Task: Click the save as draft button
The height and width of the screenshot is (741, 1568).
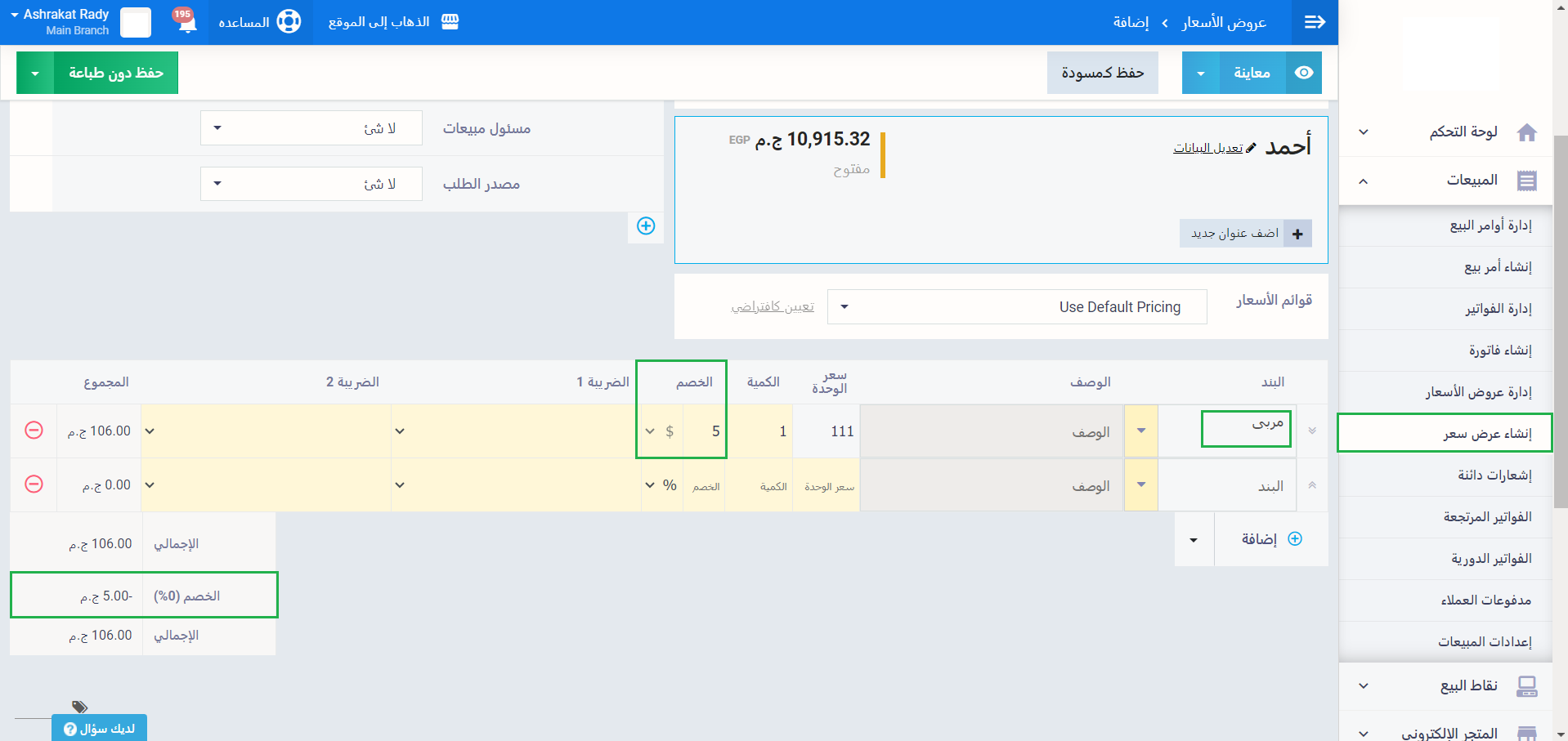Action: pos(1102,73)
